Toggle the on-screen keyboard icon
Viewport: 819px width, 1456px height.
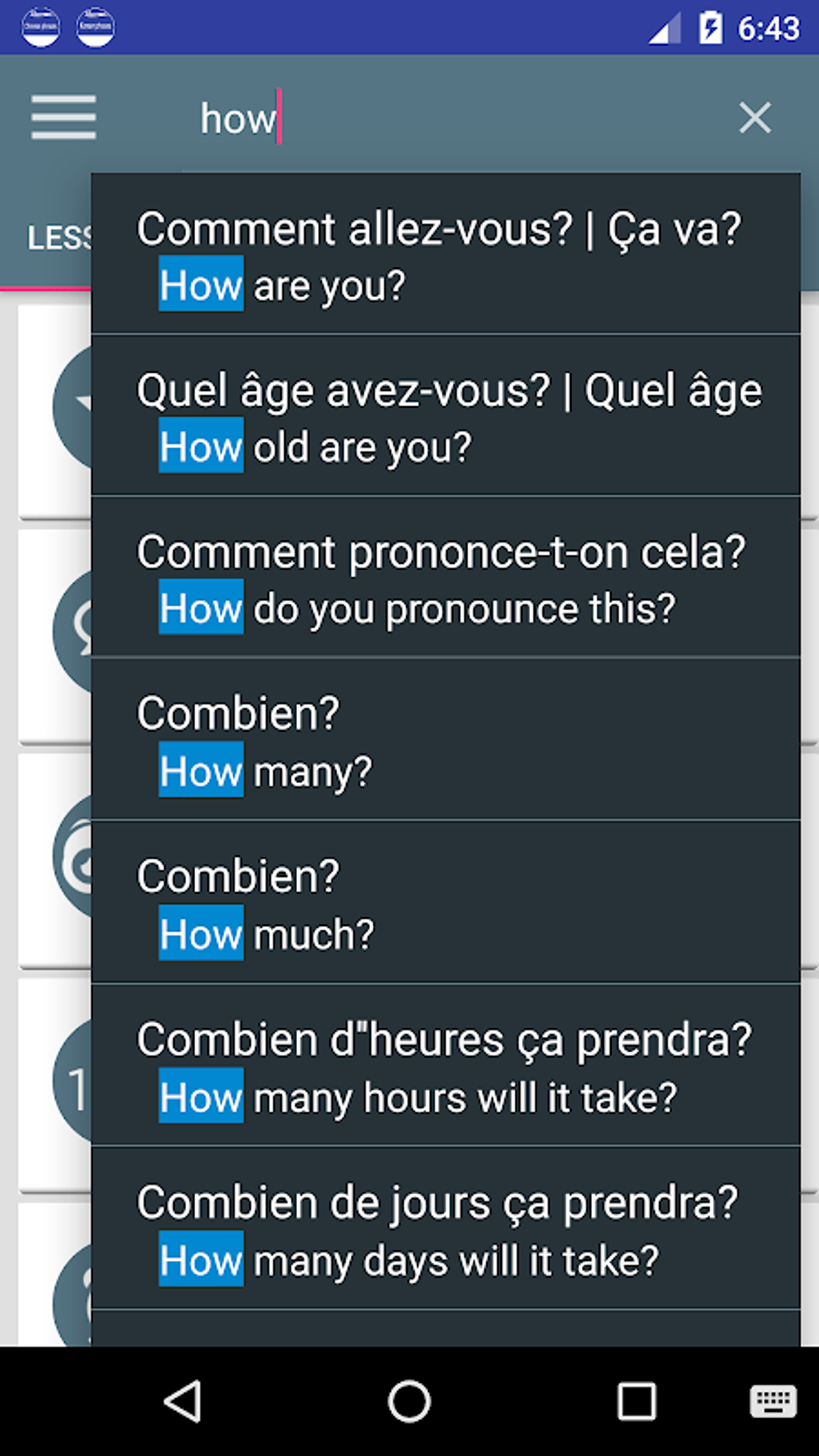pos(772,1401)
